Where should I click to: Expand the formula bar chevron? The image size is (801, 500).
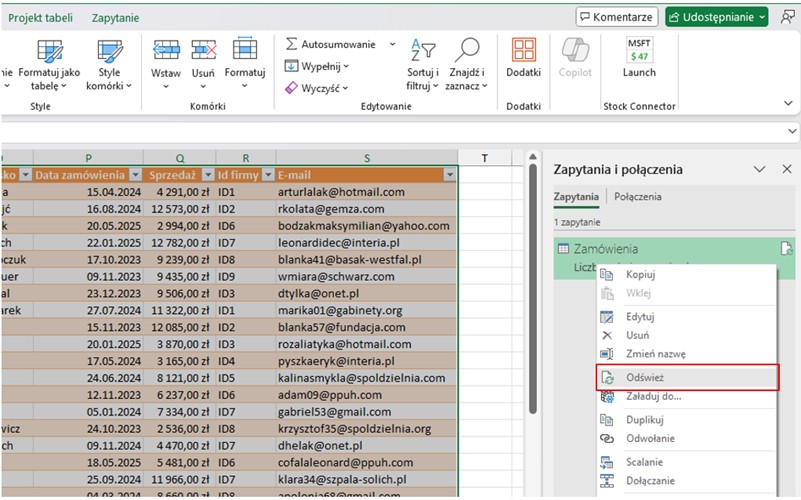(x=792, y=131)
